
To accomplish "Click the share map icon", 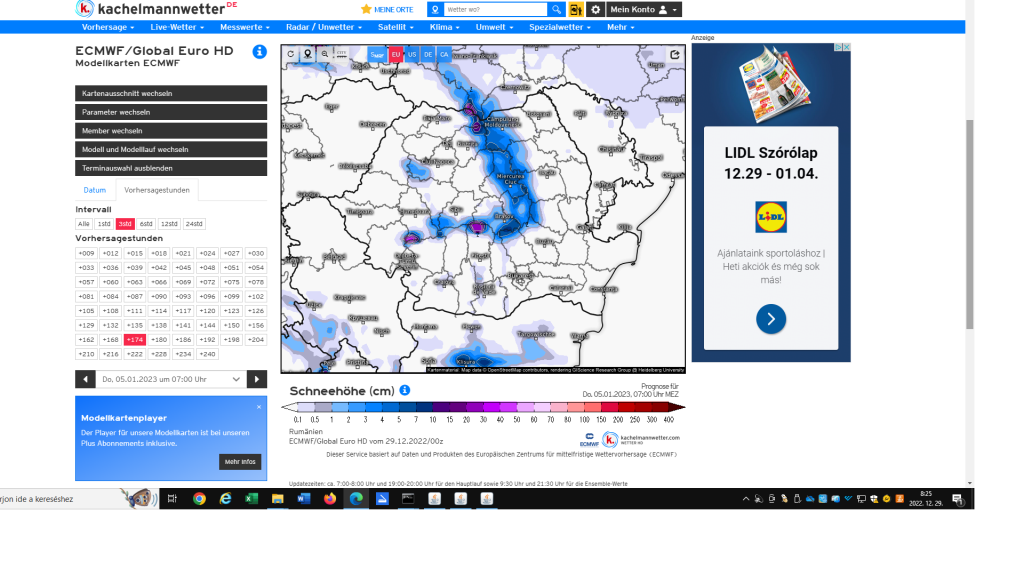I will [x=675, y=54].
